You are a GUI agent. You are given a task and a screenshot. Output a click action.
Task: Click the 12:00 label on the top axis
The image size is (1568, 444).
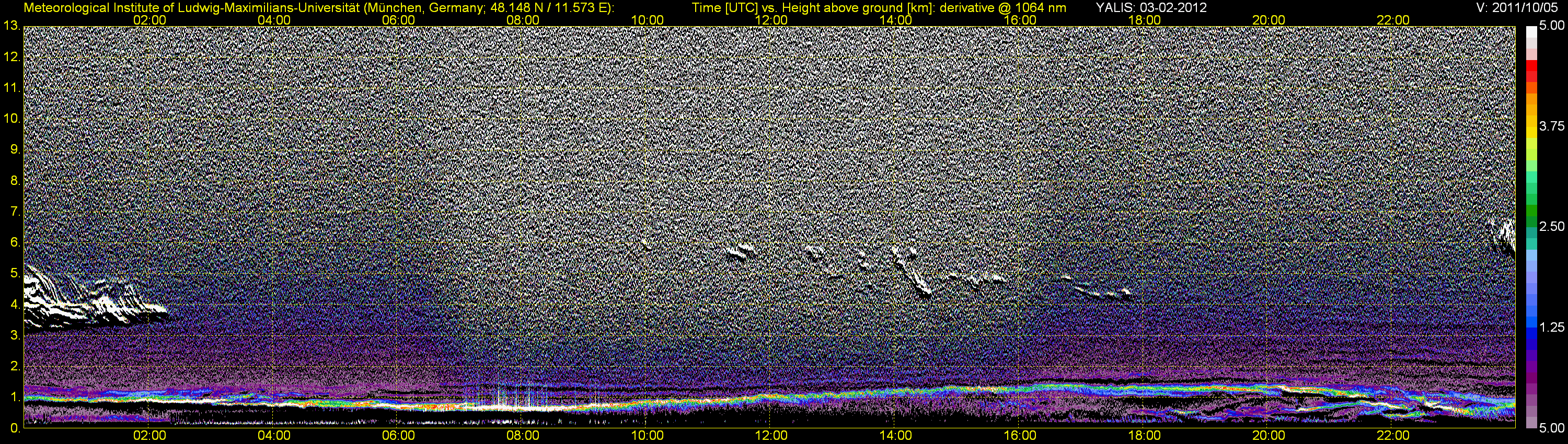pyautogui.click(x=771, y=19)
